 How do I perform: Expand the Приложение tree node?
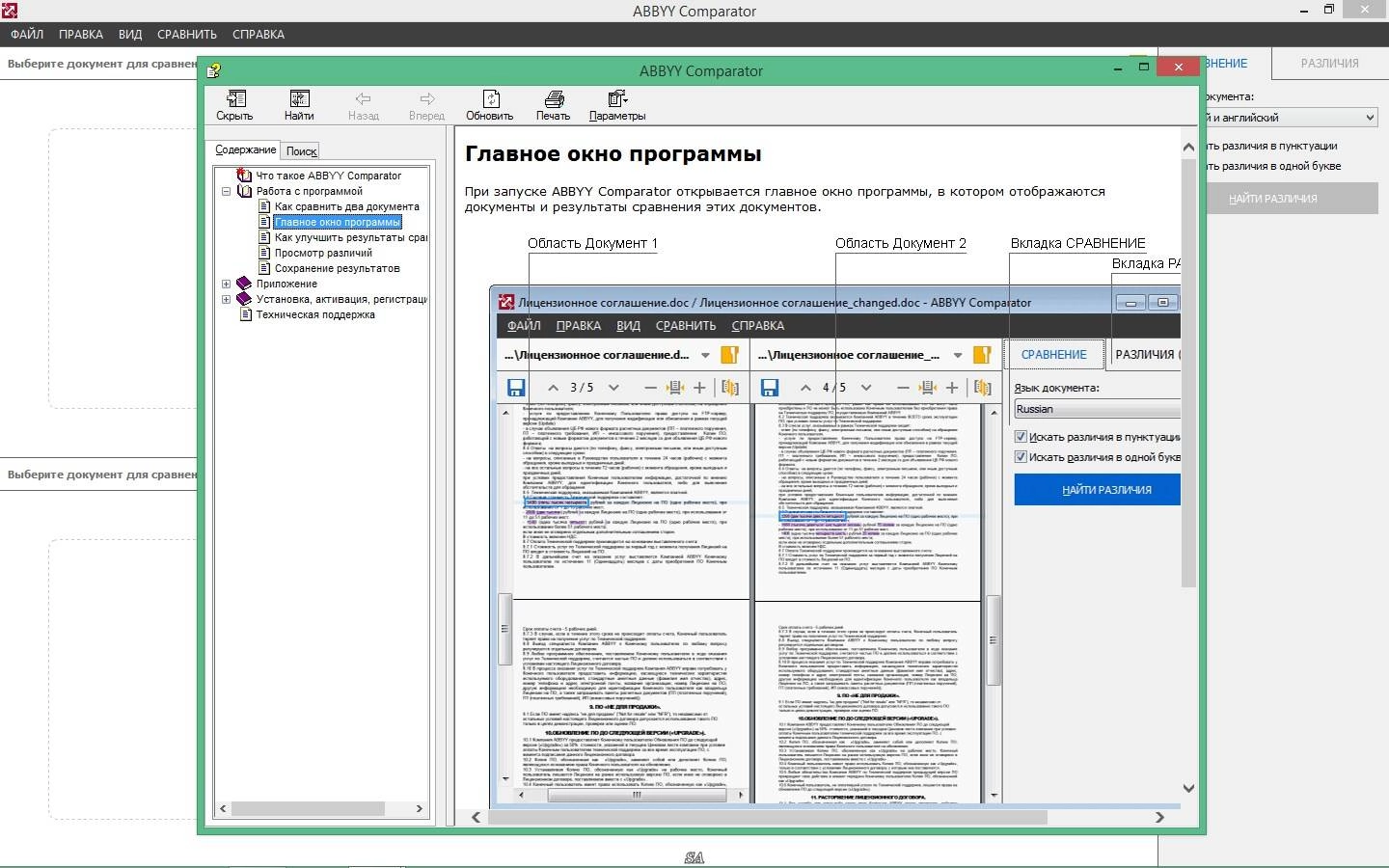227,284
